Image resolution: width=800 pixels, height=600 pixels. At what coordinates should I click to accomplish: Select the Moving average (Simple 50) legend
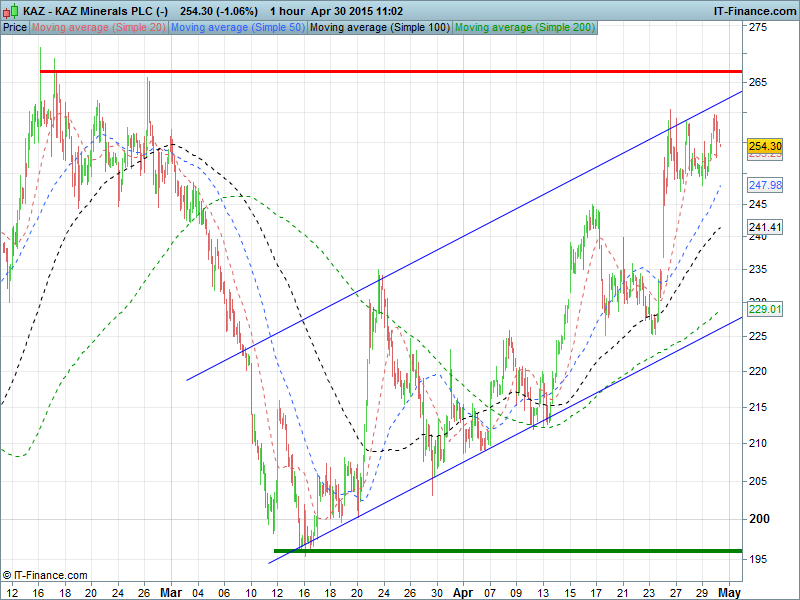point(237,28)
